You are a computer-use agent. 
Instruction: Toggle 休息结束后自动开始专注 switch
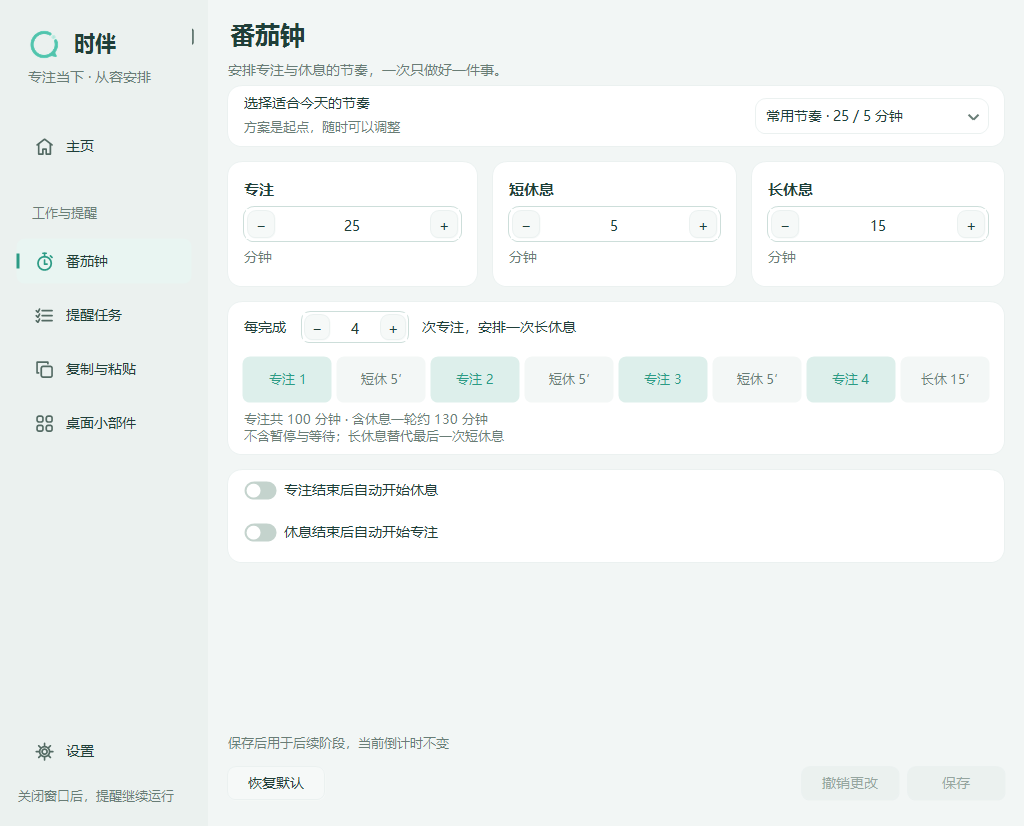pos(260,533)
